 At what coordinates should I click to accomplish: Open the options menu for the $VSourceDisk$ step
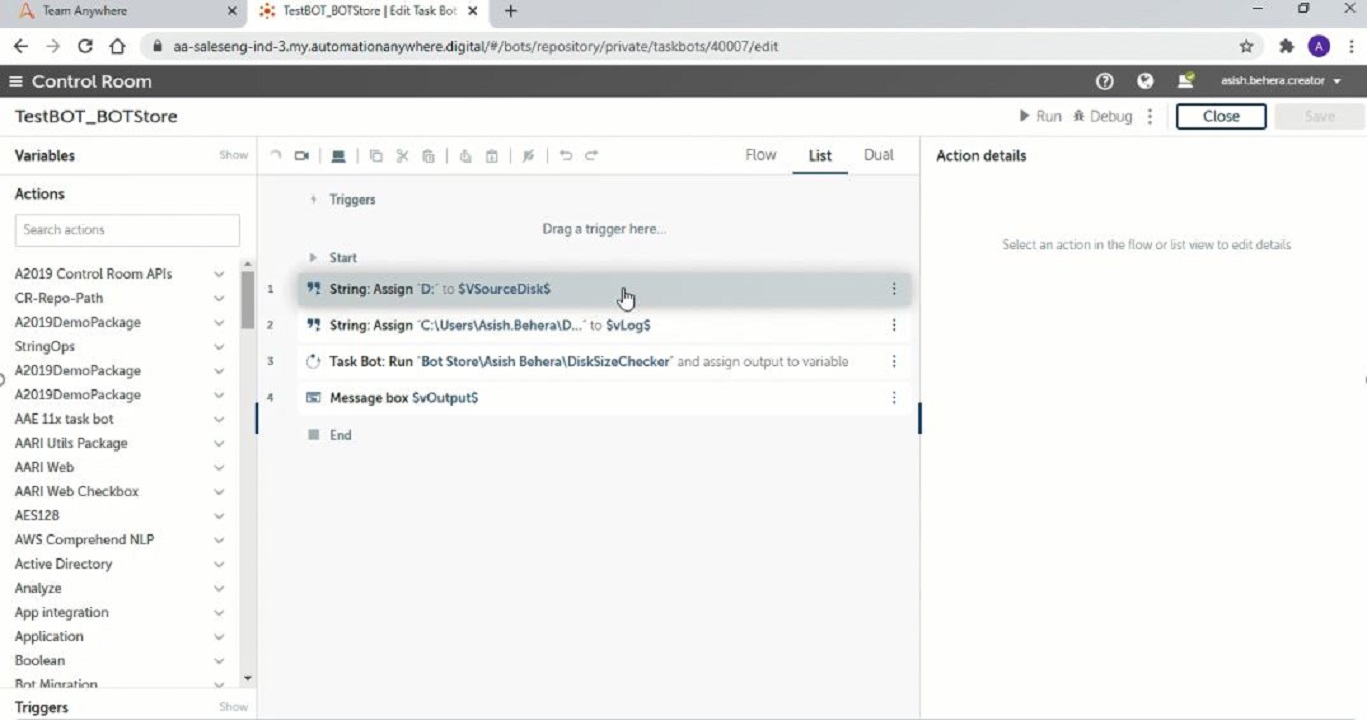coord(894,289)
